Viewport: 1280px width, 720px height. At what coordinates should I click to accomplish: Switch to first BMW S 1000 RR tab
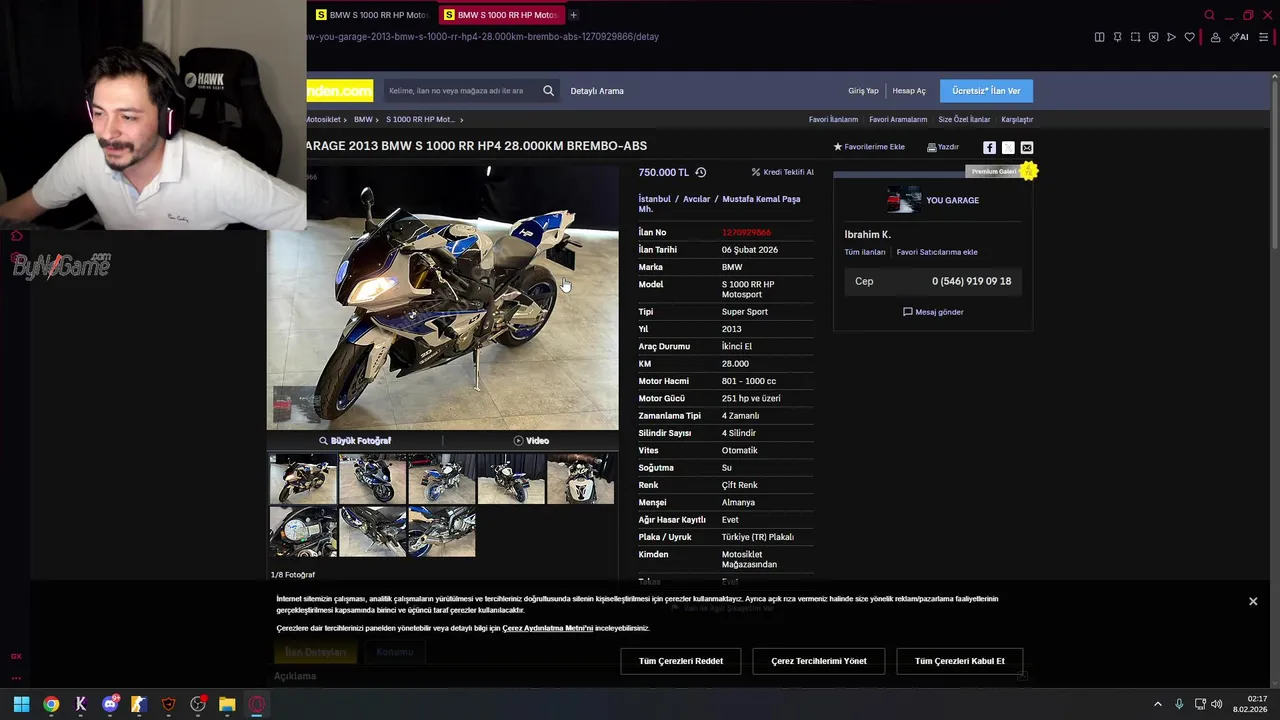[372, 15]
